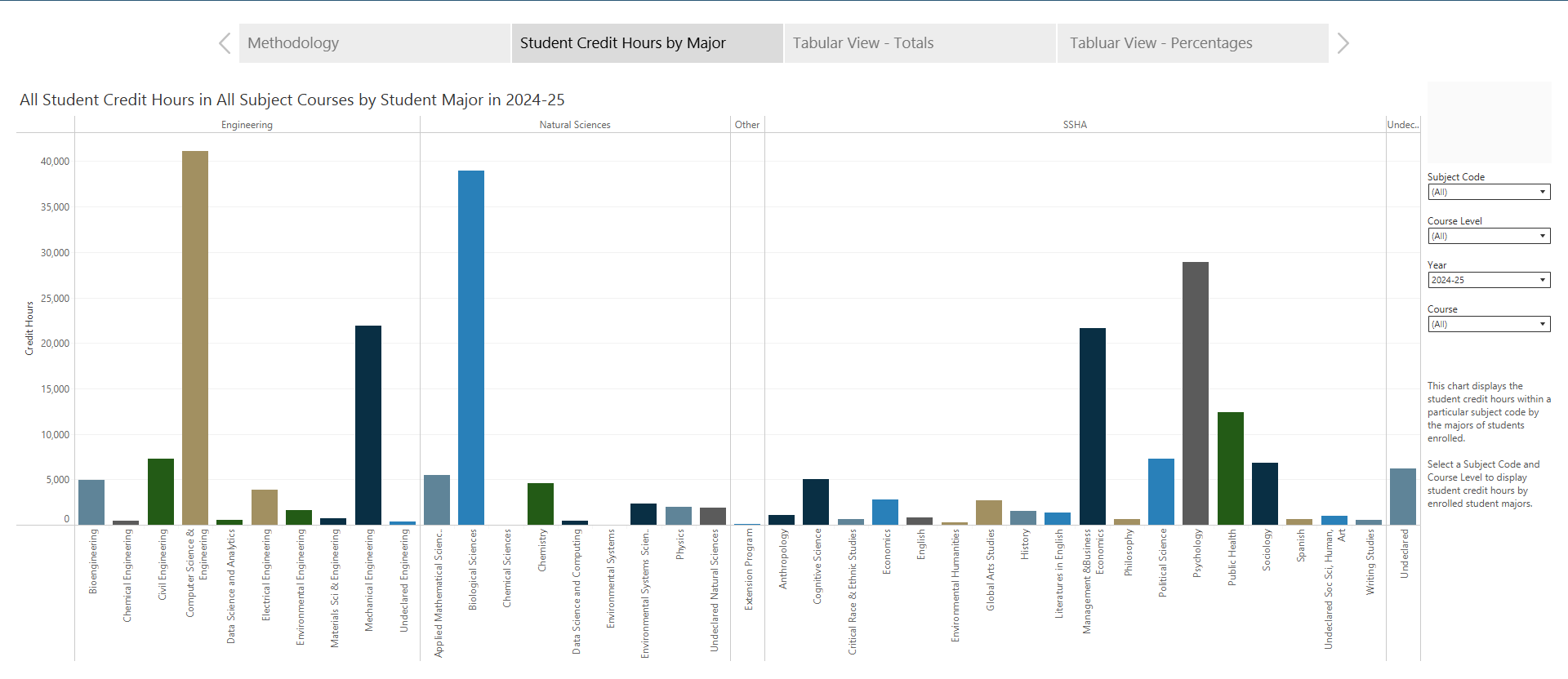Select the Public Health bar
1568x679 pixels.
pyautogui.click(x=1230, y=468)
